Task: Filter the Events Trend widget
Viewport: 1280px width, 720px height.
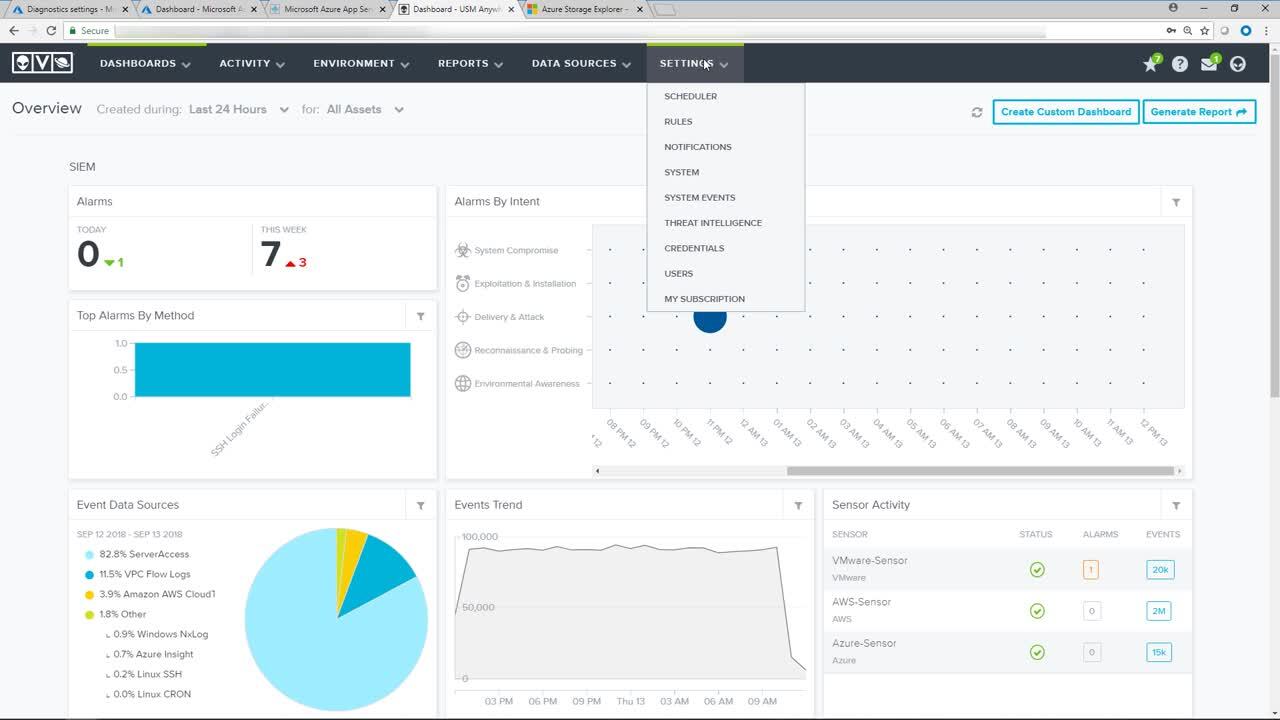Action: point(798,506)
